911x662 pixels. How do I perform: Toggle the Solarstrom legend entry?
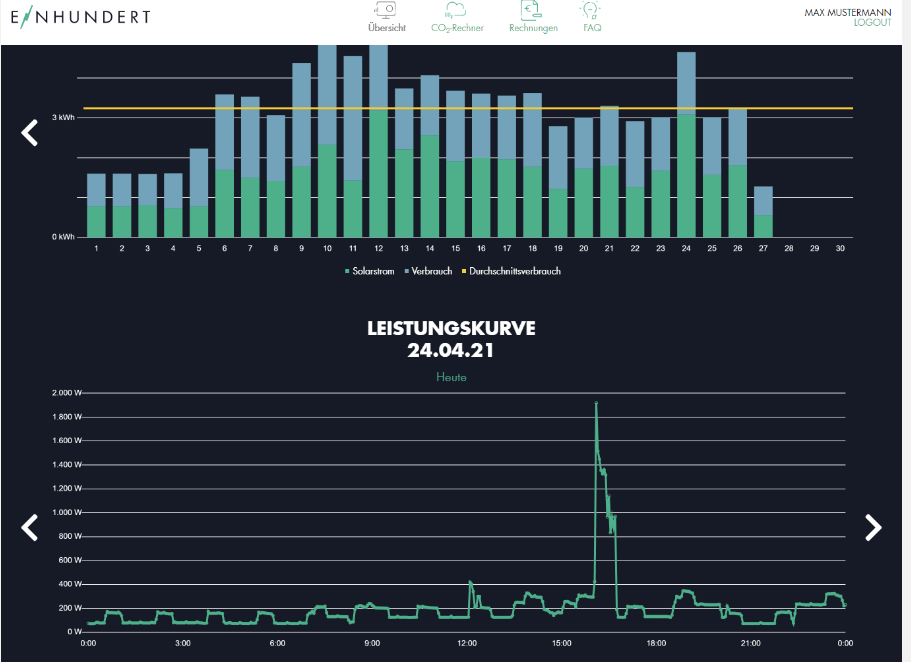click(370, 271)
